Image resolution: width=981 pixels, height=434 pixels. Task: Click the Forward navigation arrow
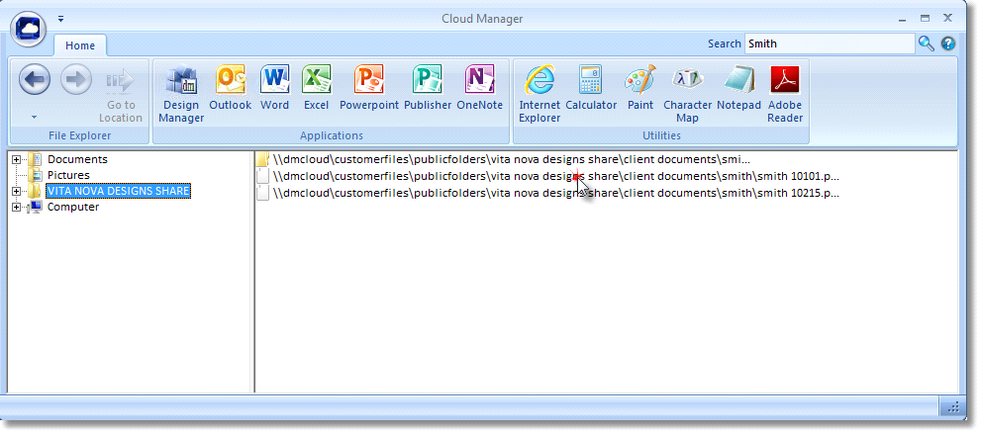(76, 79)
